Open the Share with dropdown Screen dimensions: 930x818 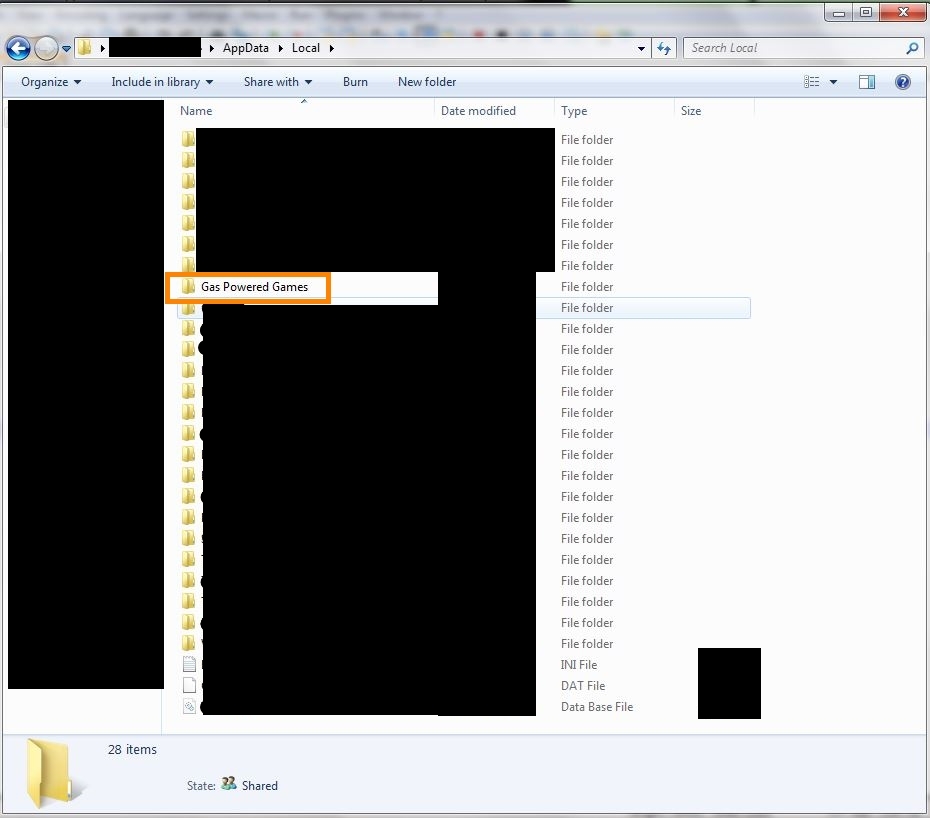pos(277,82)
